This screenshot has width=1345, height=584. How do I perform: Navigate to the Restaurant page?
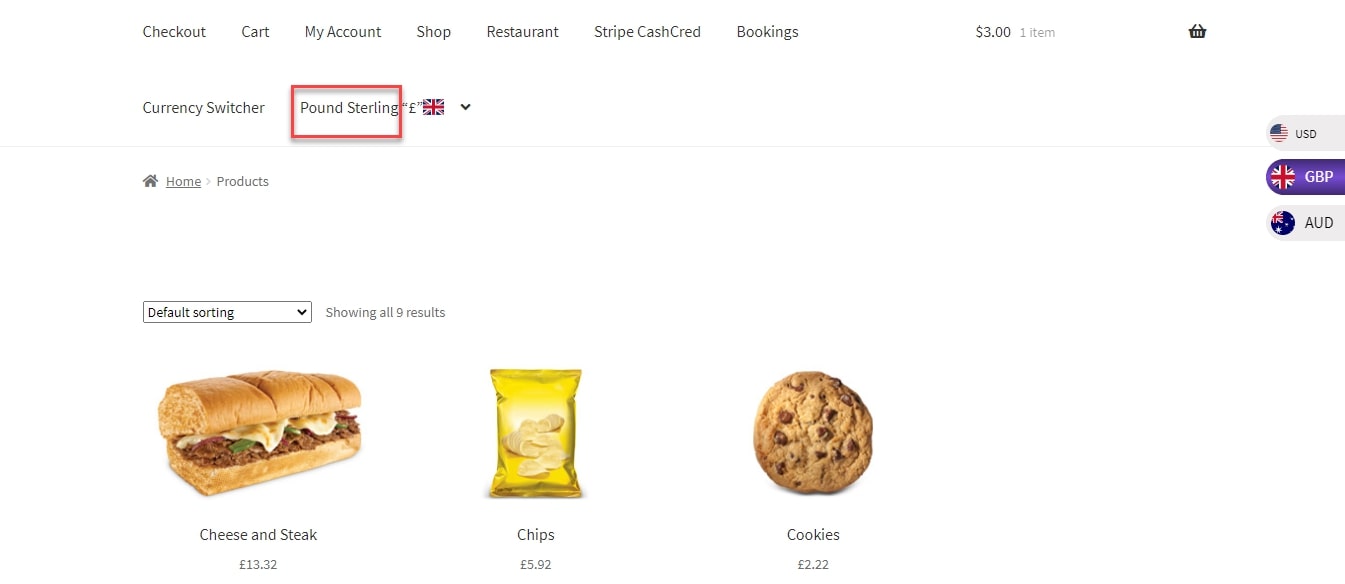[523, 32]
